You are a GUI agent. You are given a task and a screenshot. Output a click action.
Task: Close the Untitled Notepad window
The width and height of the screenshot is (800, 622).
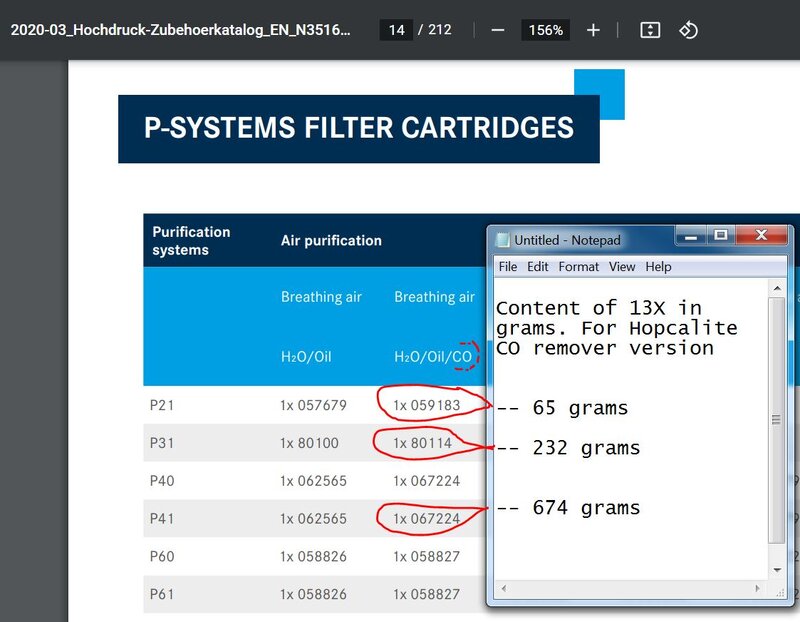coord(761,236)
